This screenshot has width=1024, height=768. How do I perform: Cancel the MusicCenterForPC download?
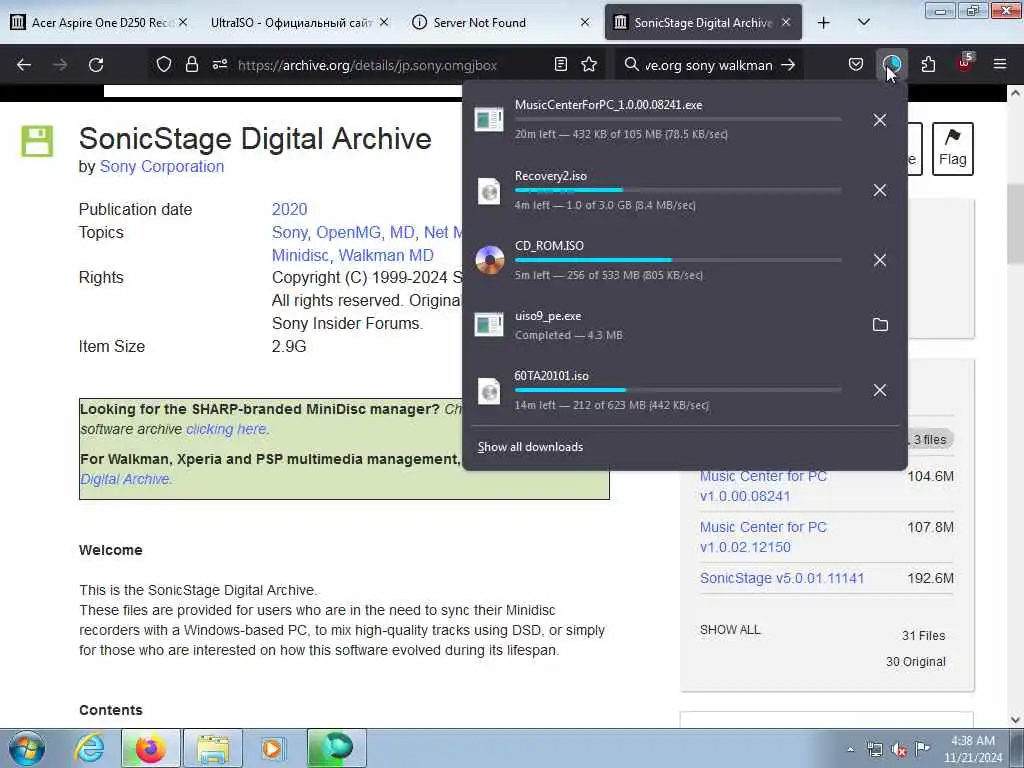pos(880,120)
